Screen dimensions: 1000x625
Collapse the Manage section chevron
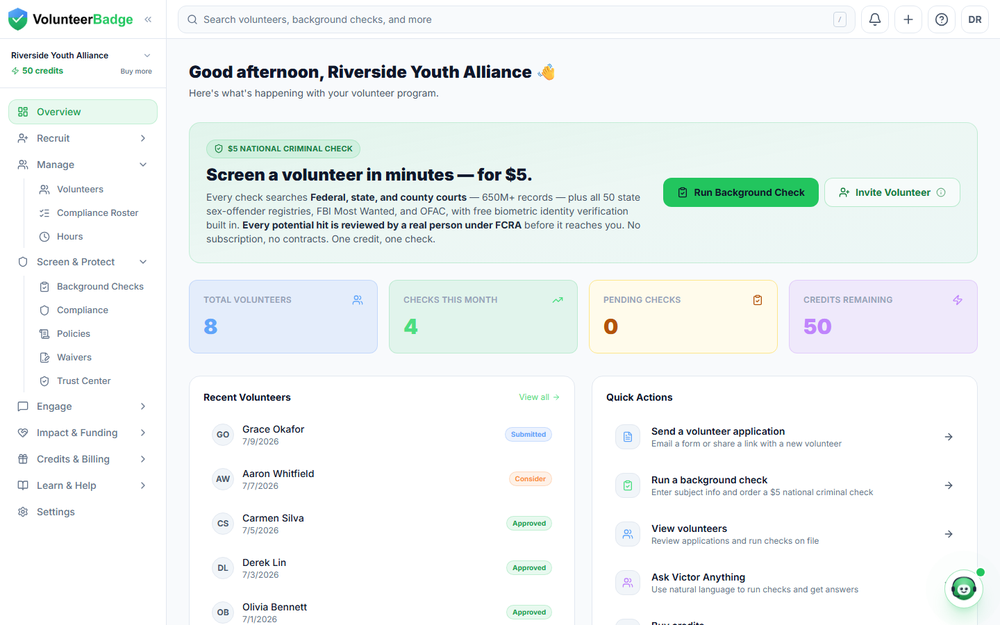pyautogui.click(x=143, y=165)
